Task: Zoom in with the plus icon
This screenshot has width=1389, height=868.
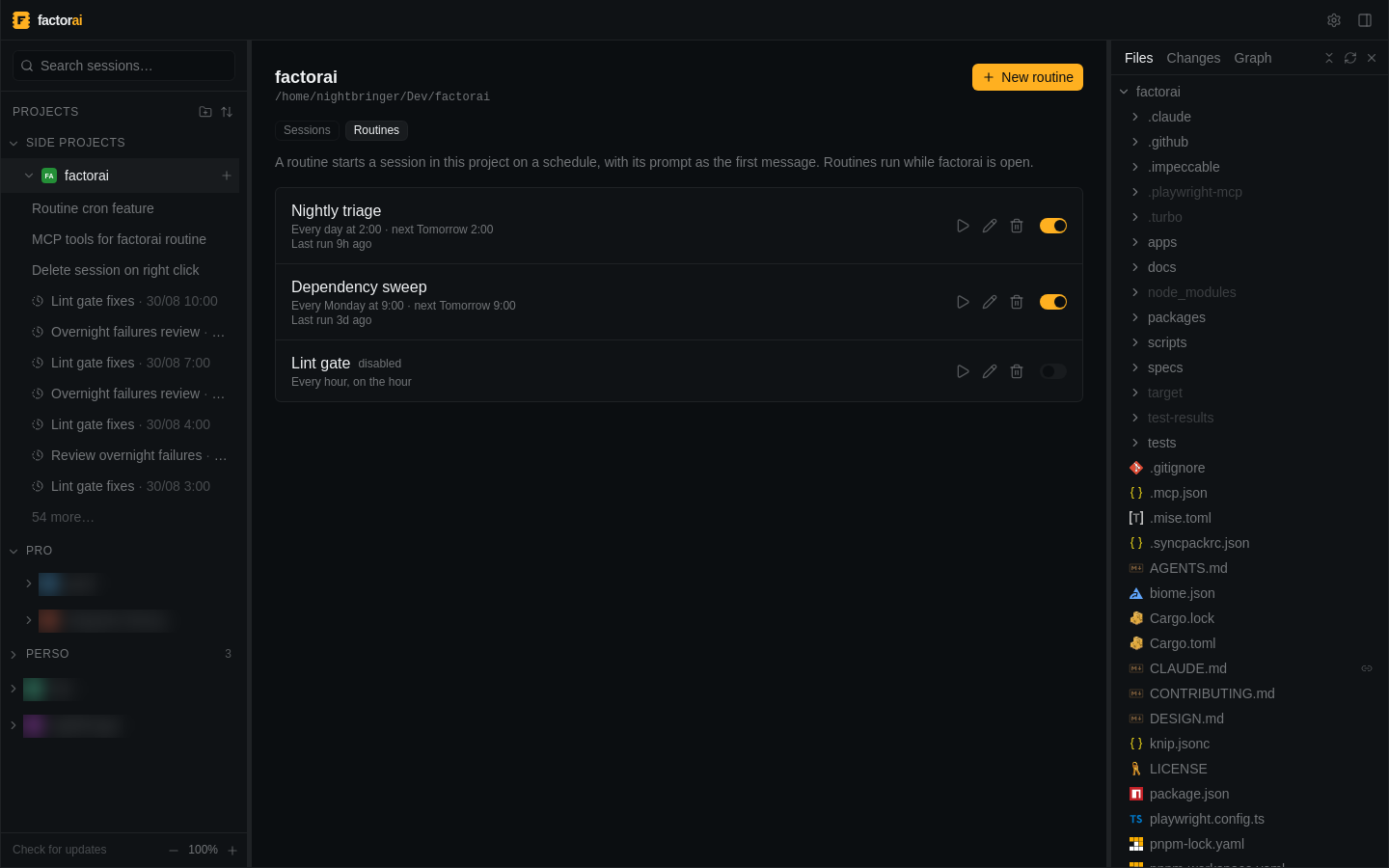Action: tap(232, 851)
